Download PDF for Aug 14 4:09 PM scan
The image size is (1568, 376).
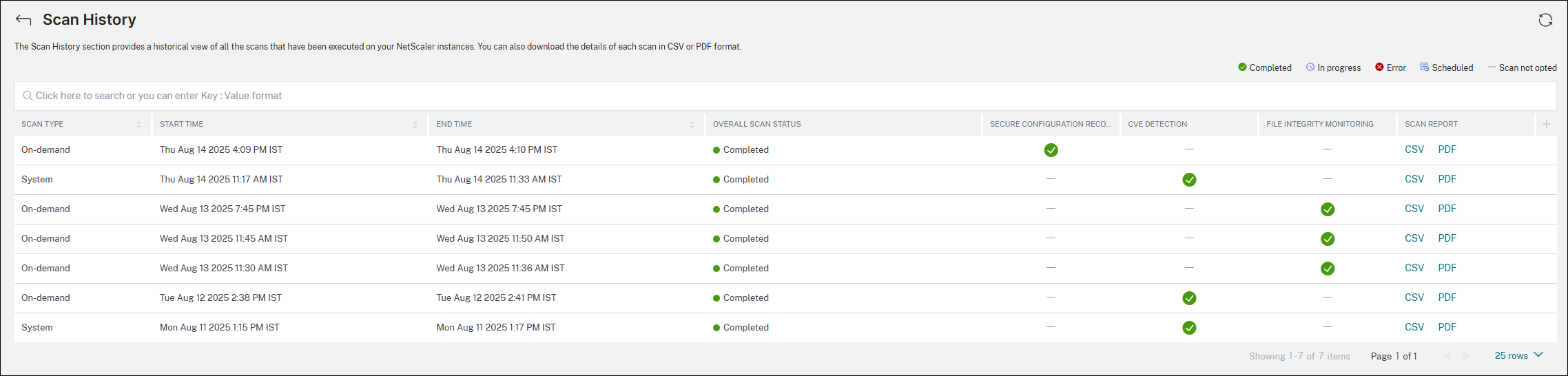1447,149
